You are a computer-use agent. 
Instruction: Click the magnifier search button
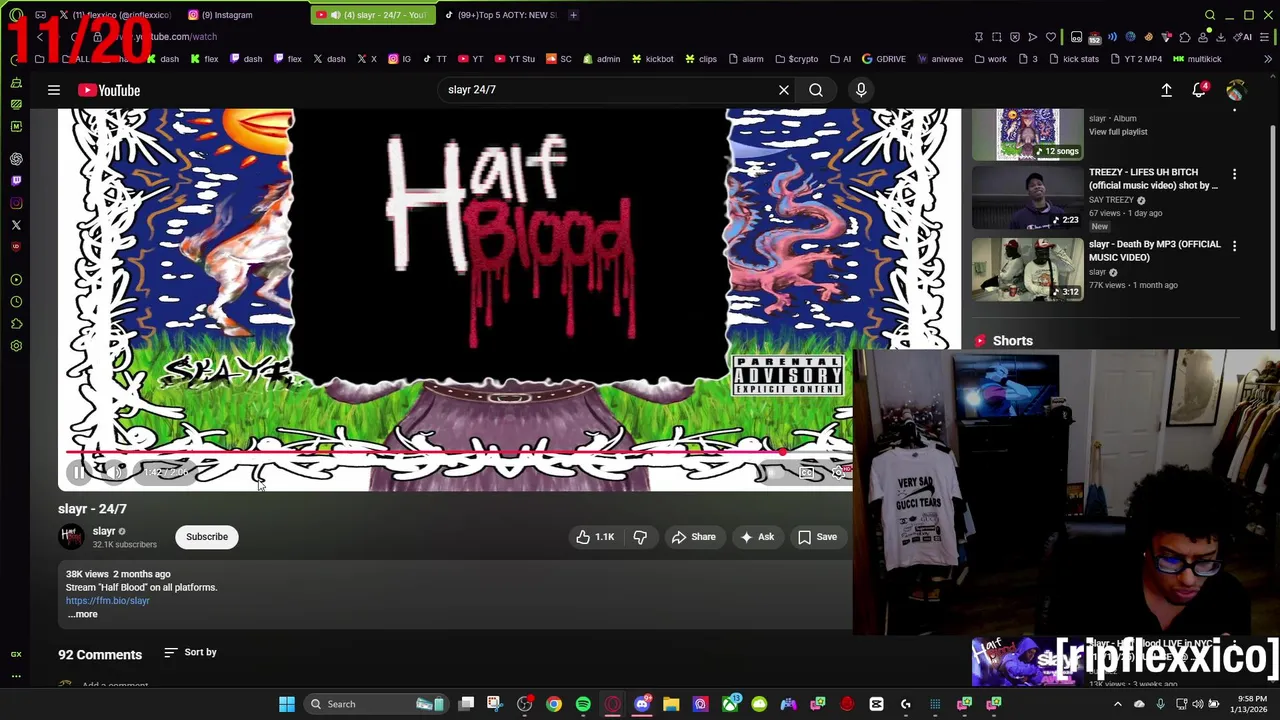tap(816, 90)
